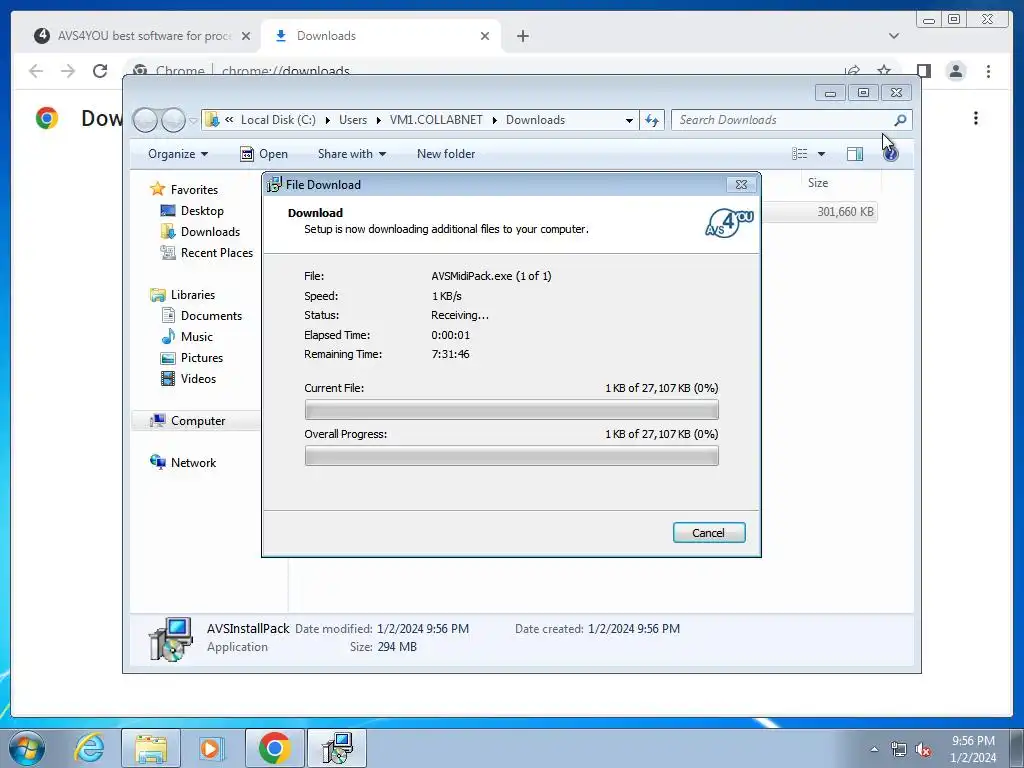Open Desktop in the navigation pane

click(202, 210)
